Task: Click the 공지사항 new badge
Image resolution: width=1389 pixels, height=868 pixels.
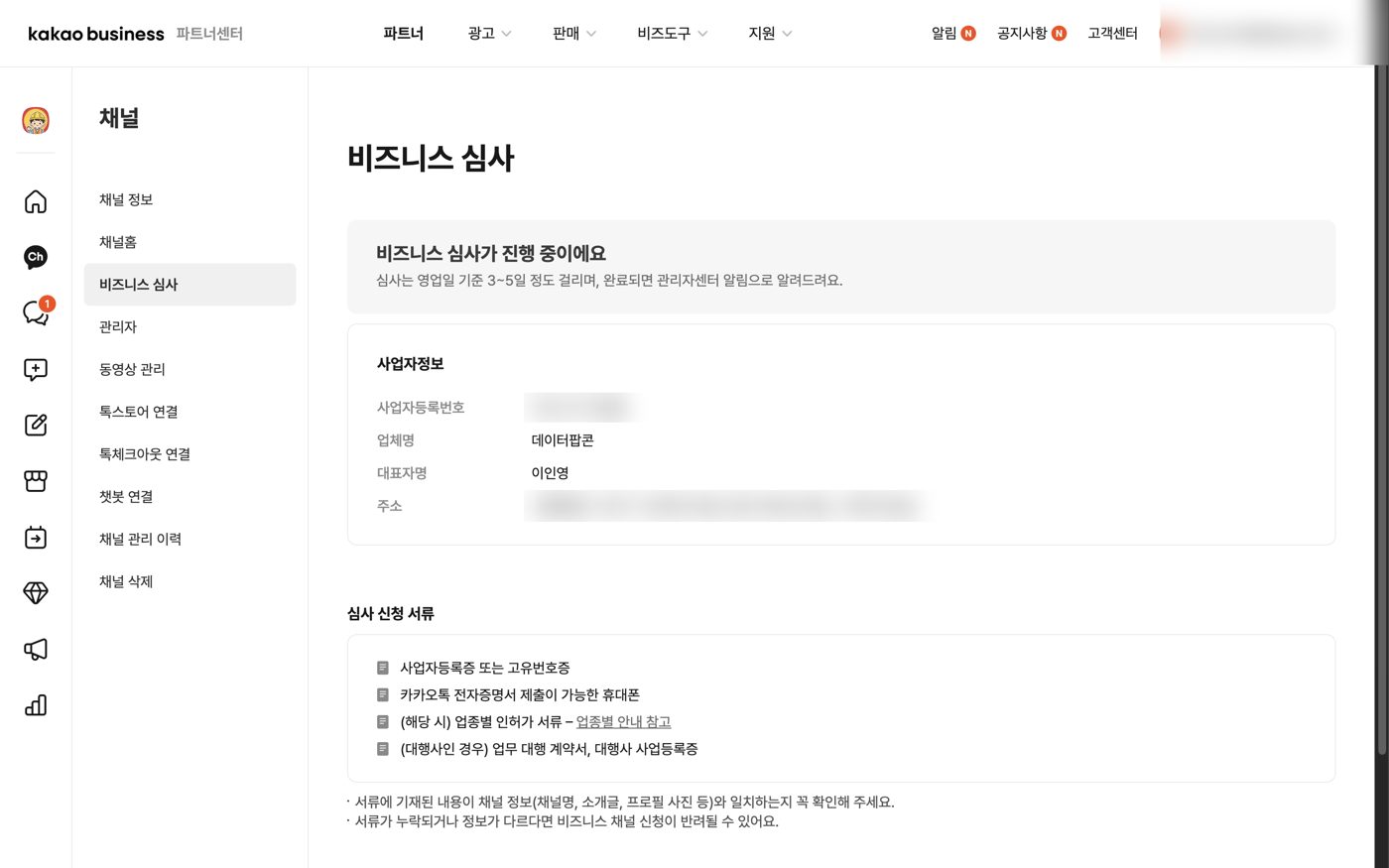Action: click(1060, 34)
